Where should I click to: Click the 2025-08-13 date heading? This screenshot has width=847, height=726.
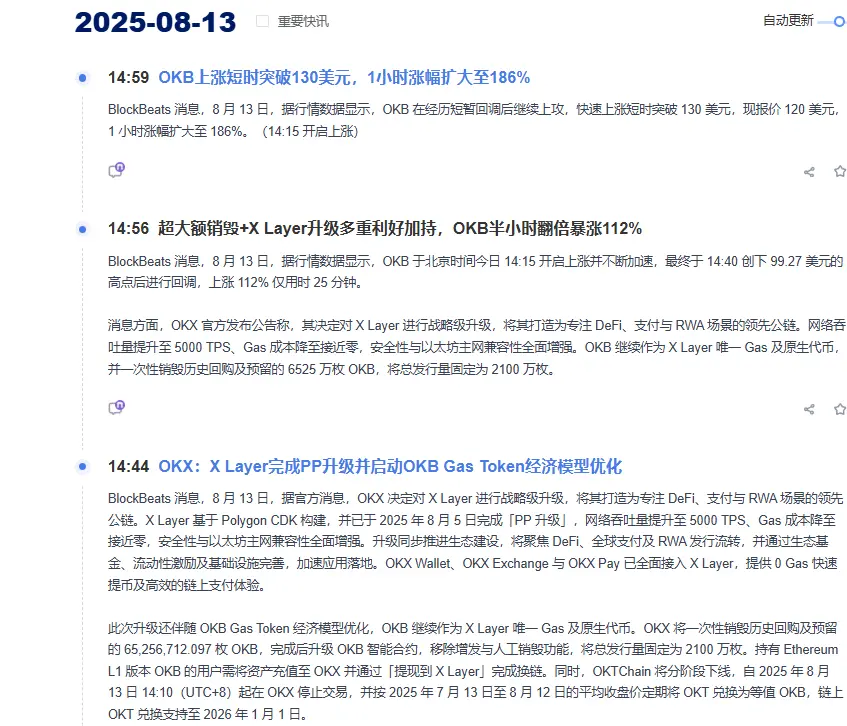pyautogui.click(x=156, y=23)
